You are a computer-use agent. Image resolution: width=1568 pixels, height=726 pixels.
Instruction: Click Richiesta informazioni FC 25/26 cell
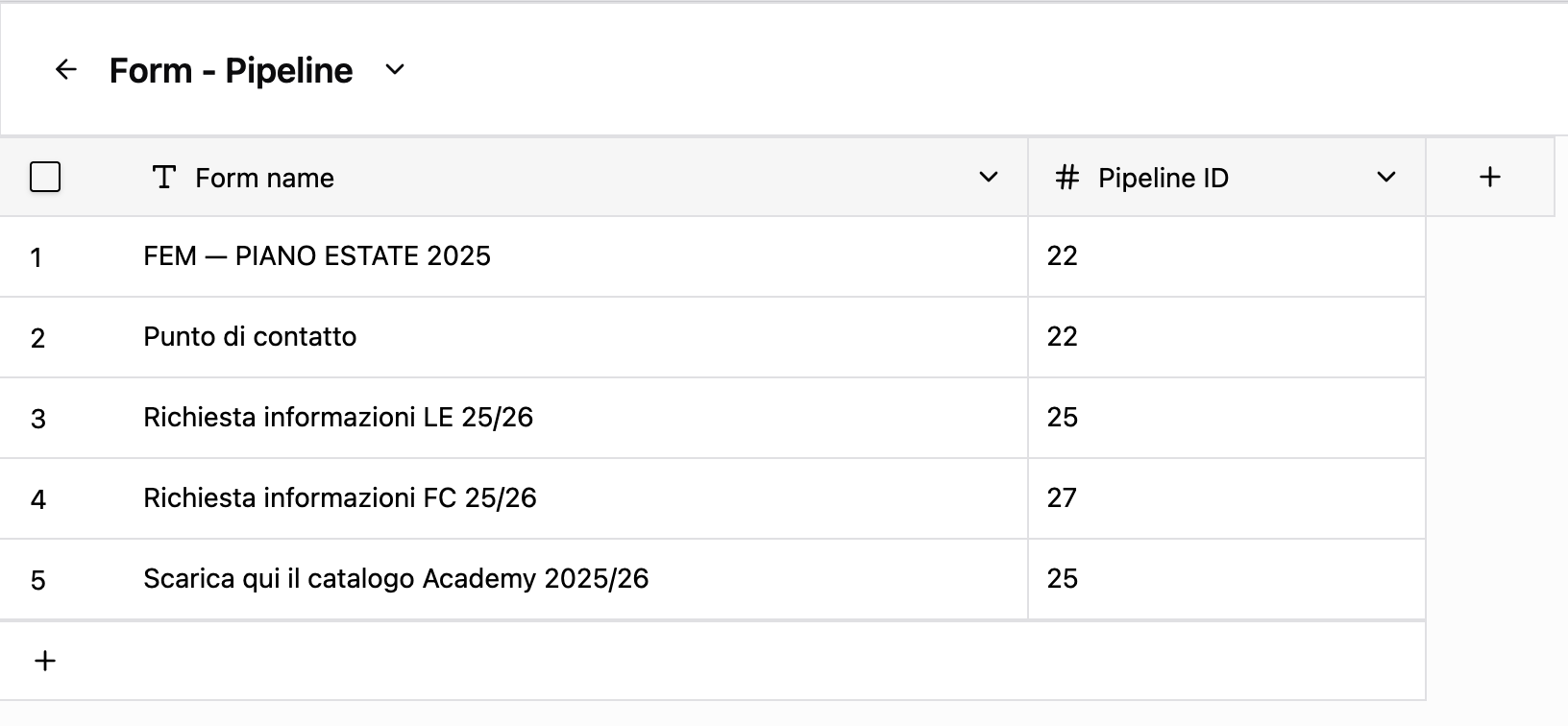pos(340,498)
